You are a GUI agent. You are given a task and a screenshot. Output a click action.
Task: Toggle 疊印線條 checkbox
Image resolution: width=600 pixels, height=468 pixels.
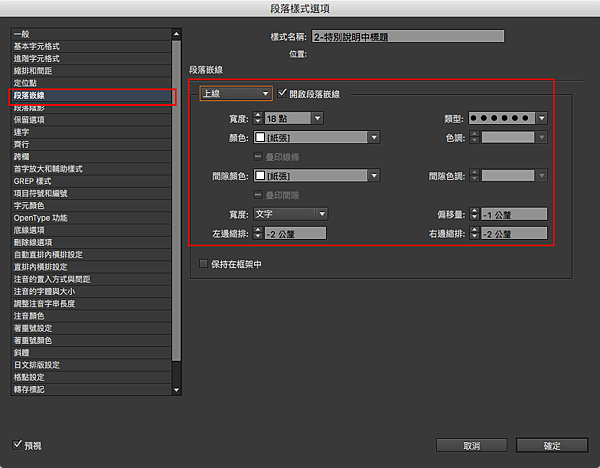(258, 156)
